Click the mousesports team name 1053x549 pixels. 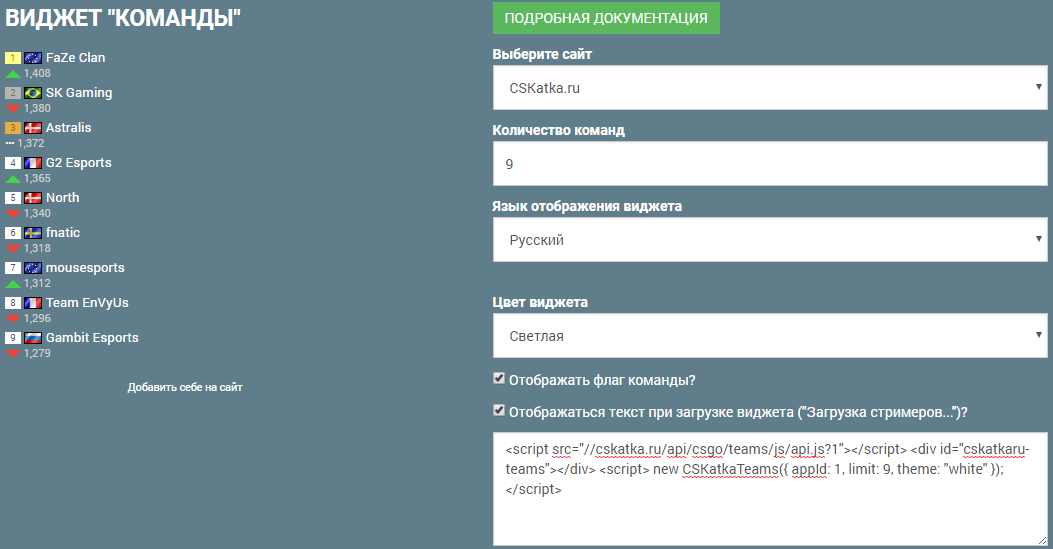coord(85,268)
